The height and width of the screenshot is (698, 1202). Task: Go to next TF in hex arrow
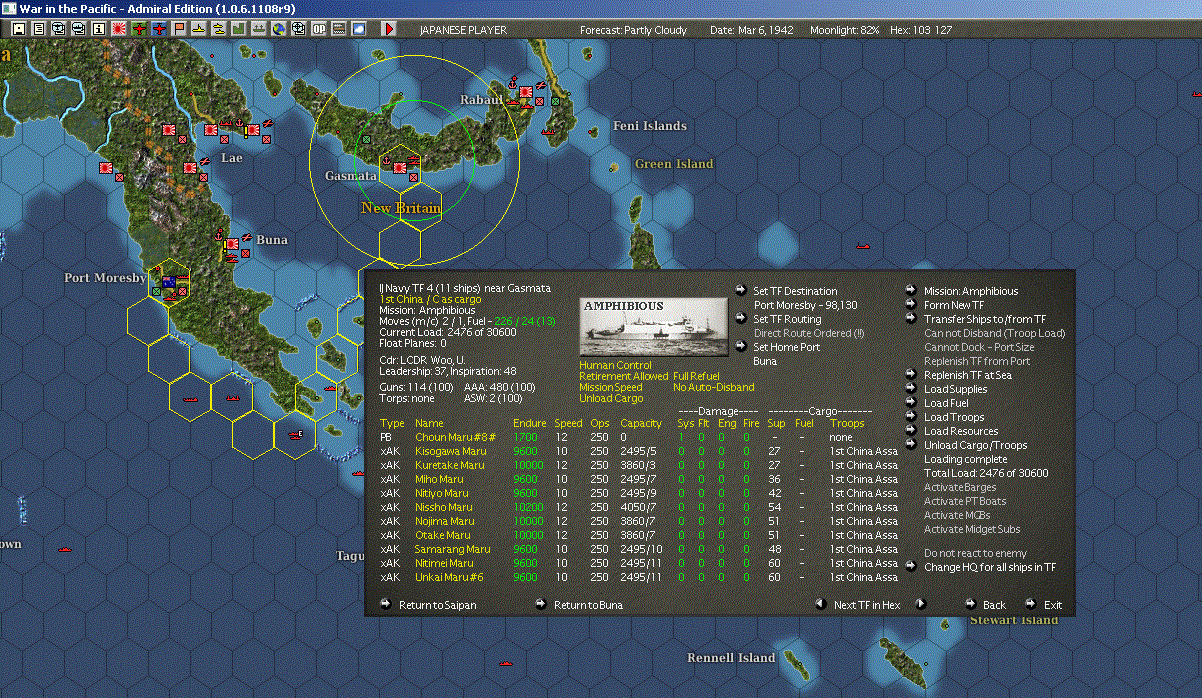pos(921,604)
